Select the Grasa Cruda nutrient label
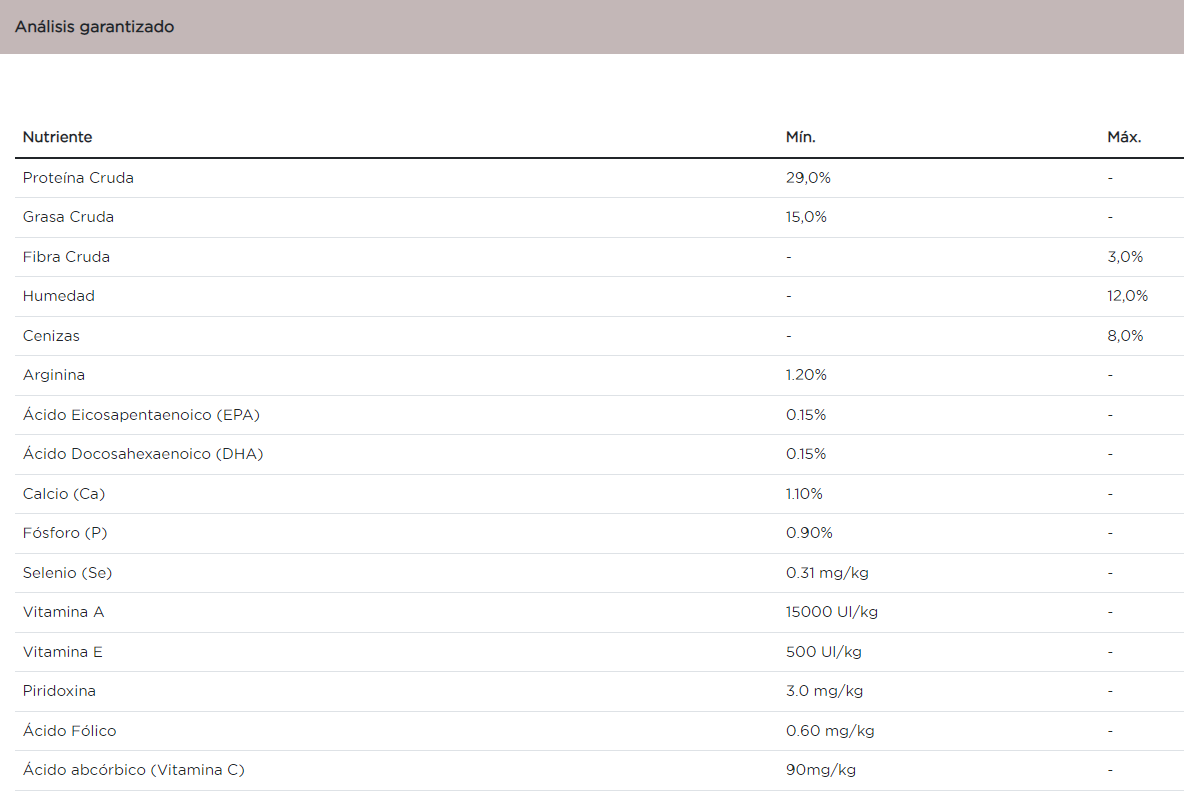1184x802 pixels. tap(68, 217)
